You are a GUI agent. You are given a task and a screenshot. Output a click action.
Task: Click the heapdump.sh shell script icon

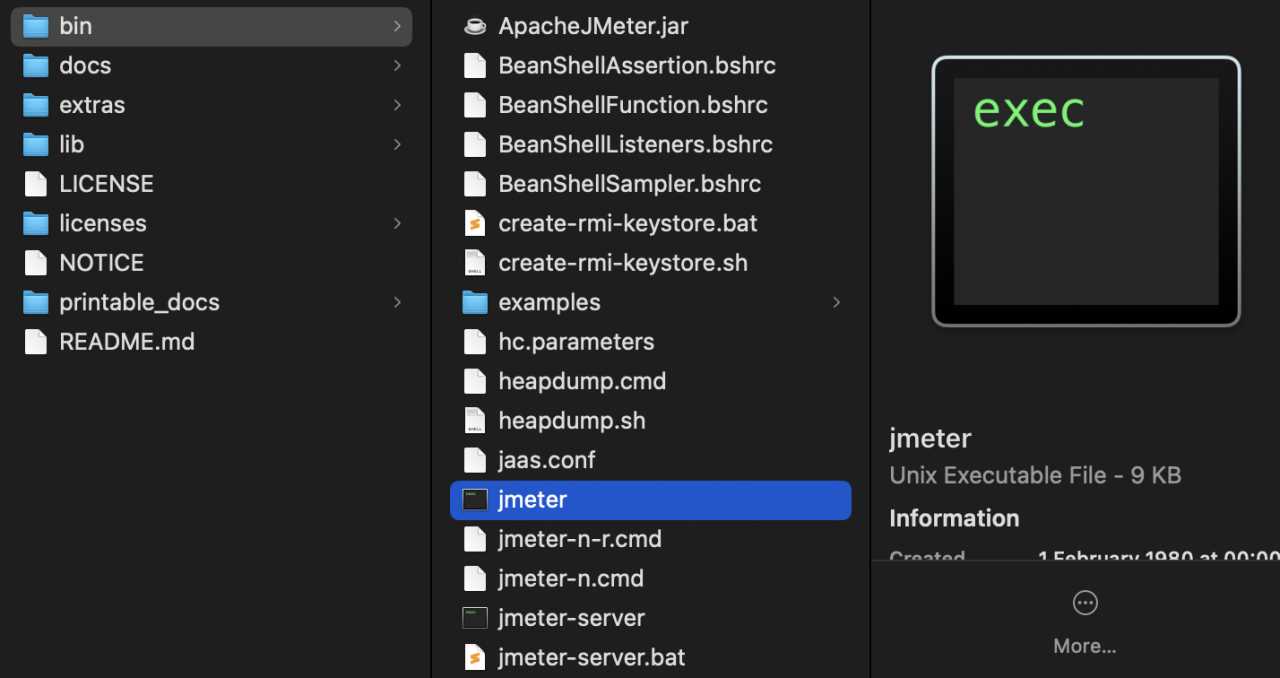click(x=475, y=420)
